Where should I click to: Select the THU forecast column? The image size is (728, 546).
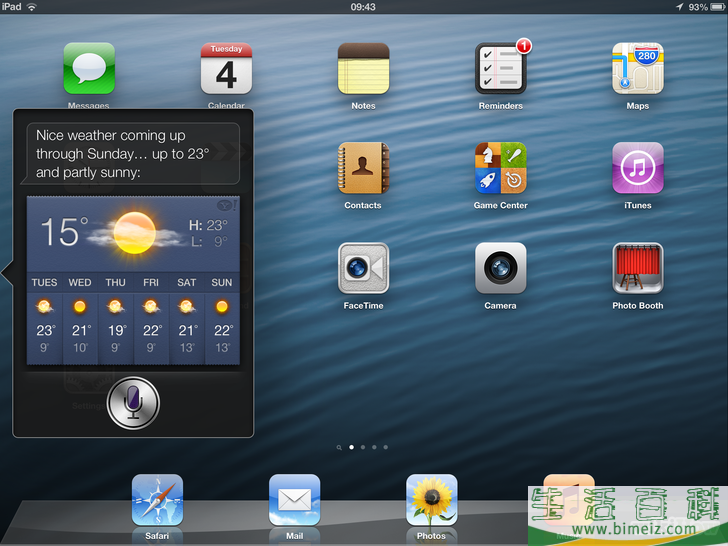[x=116, y=318]
